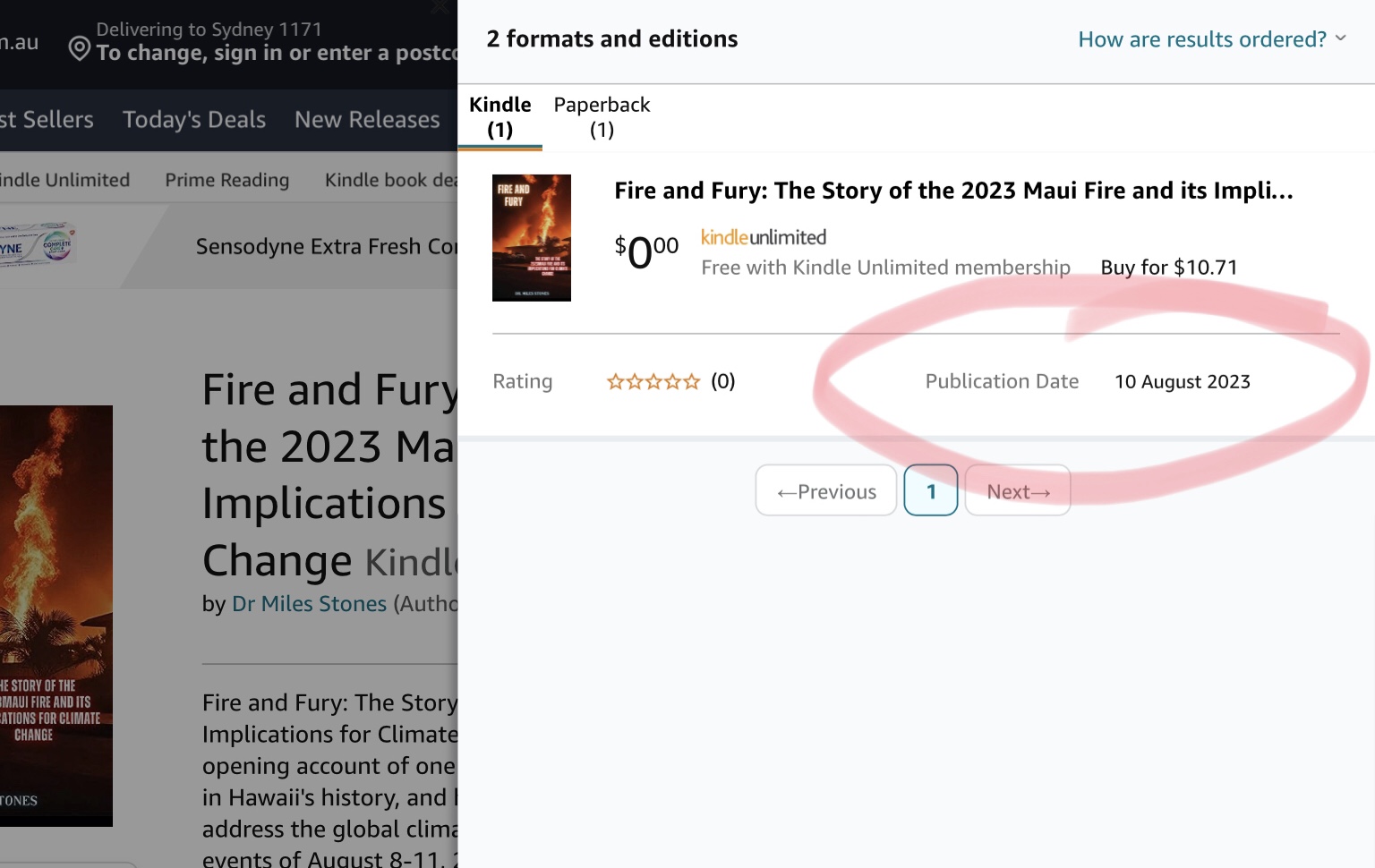The width and height of the screenshot is (1375, 868).
Task: Click the $0.00 Kindle price
Action: point(646,251)
